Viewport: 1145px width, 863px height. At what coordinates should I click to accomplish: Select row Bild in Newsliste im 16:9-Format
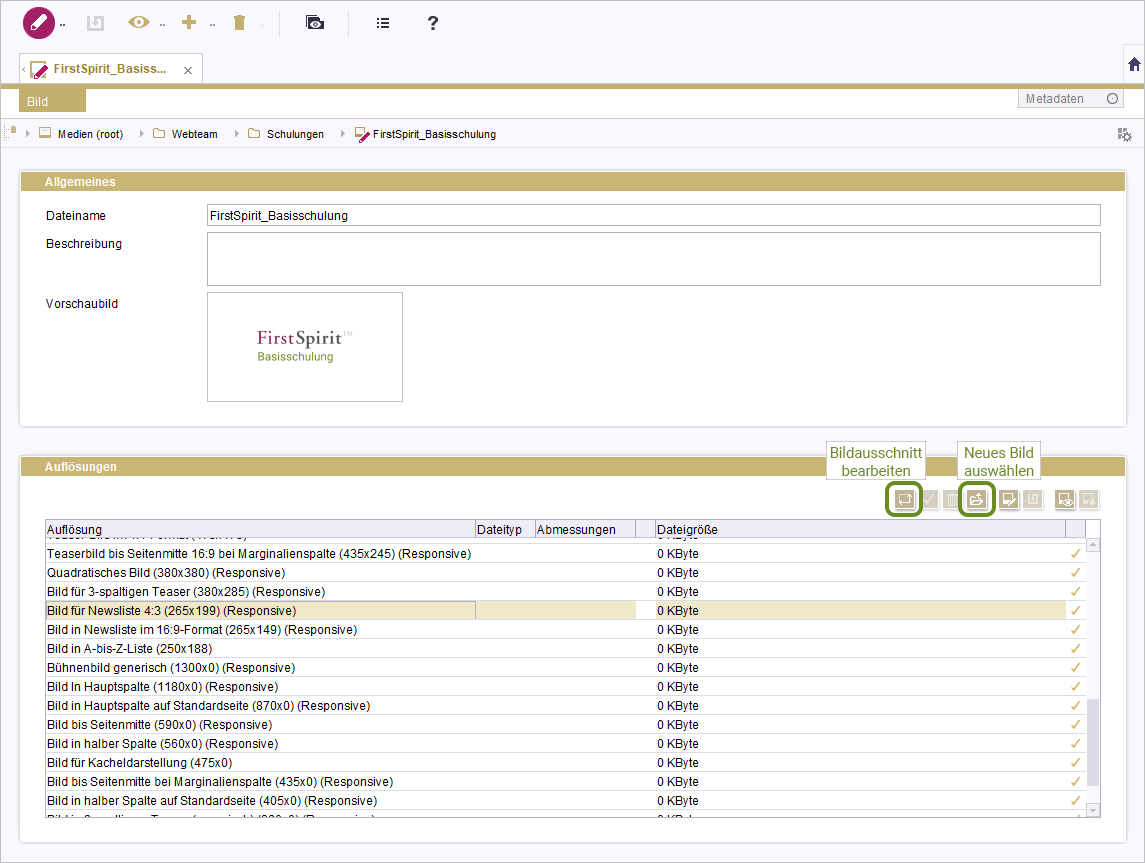(x=566, y=629)
